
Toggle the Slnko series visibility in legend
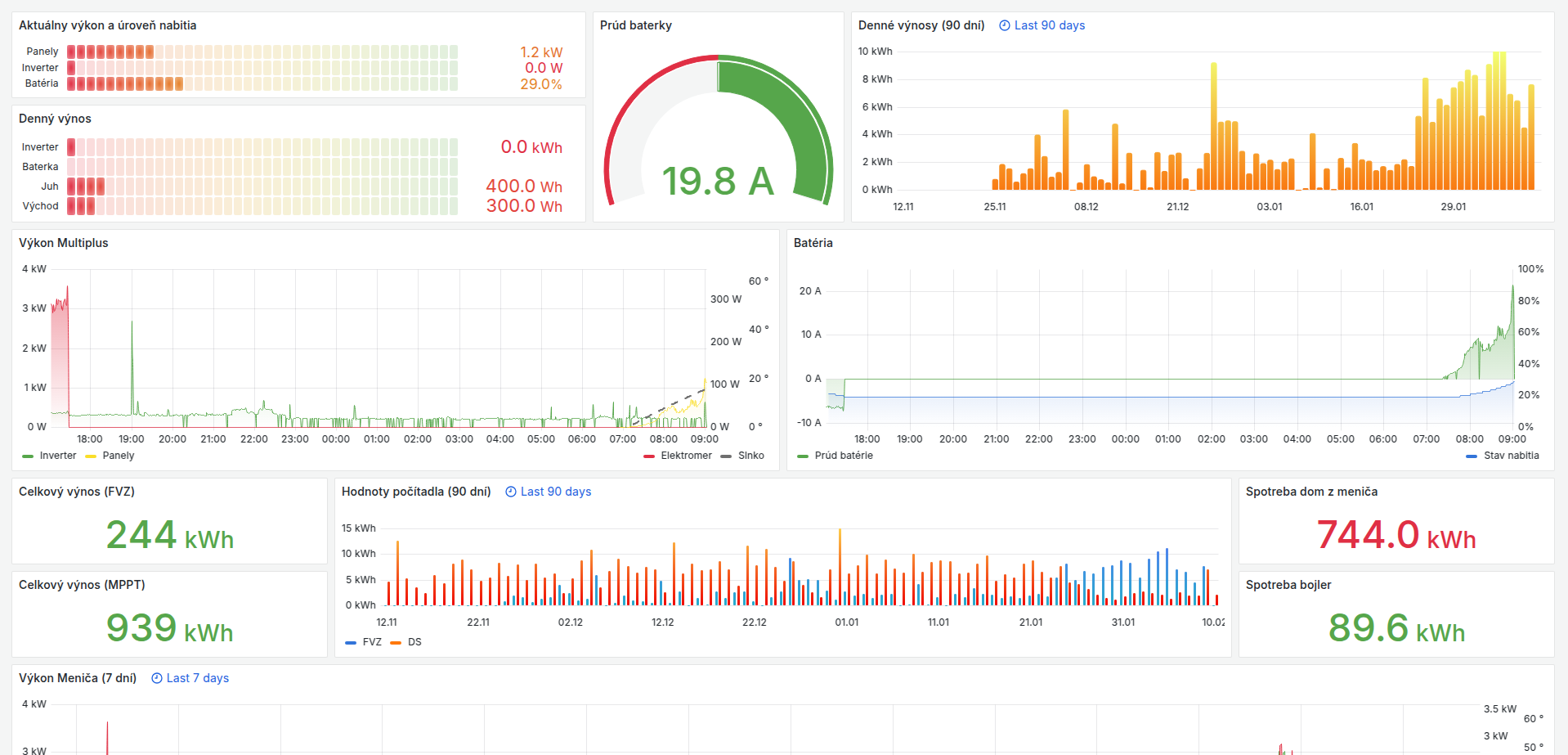pyautogui.click(x=750, y=456)
